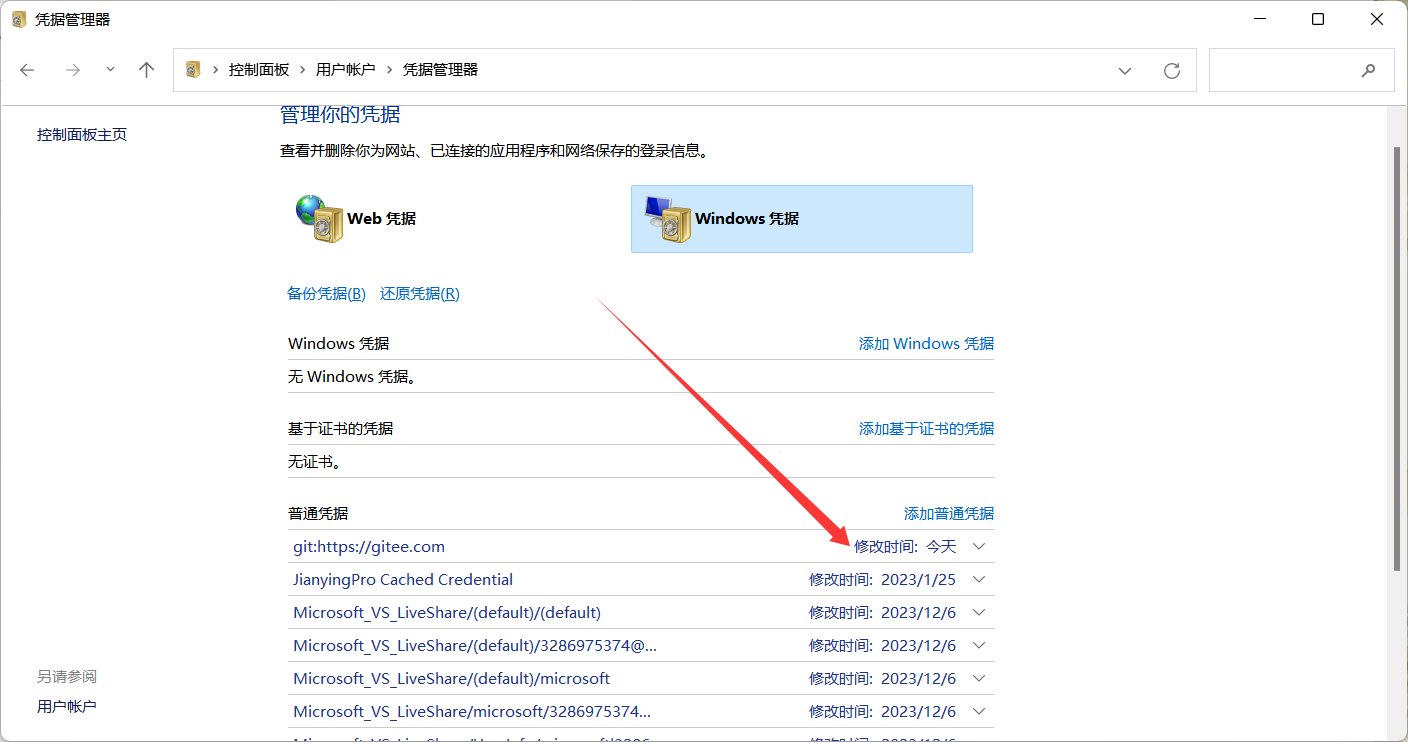The width and height of the screenshot is (1408, 742).
Task: Open 控制面板主页 in the sidebar
Action: [x=82, y=135]
